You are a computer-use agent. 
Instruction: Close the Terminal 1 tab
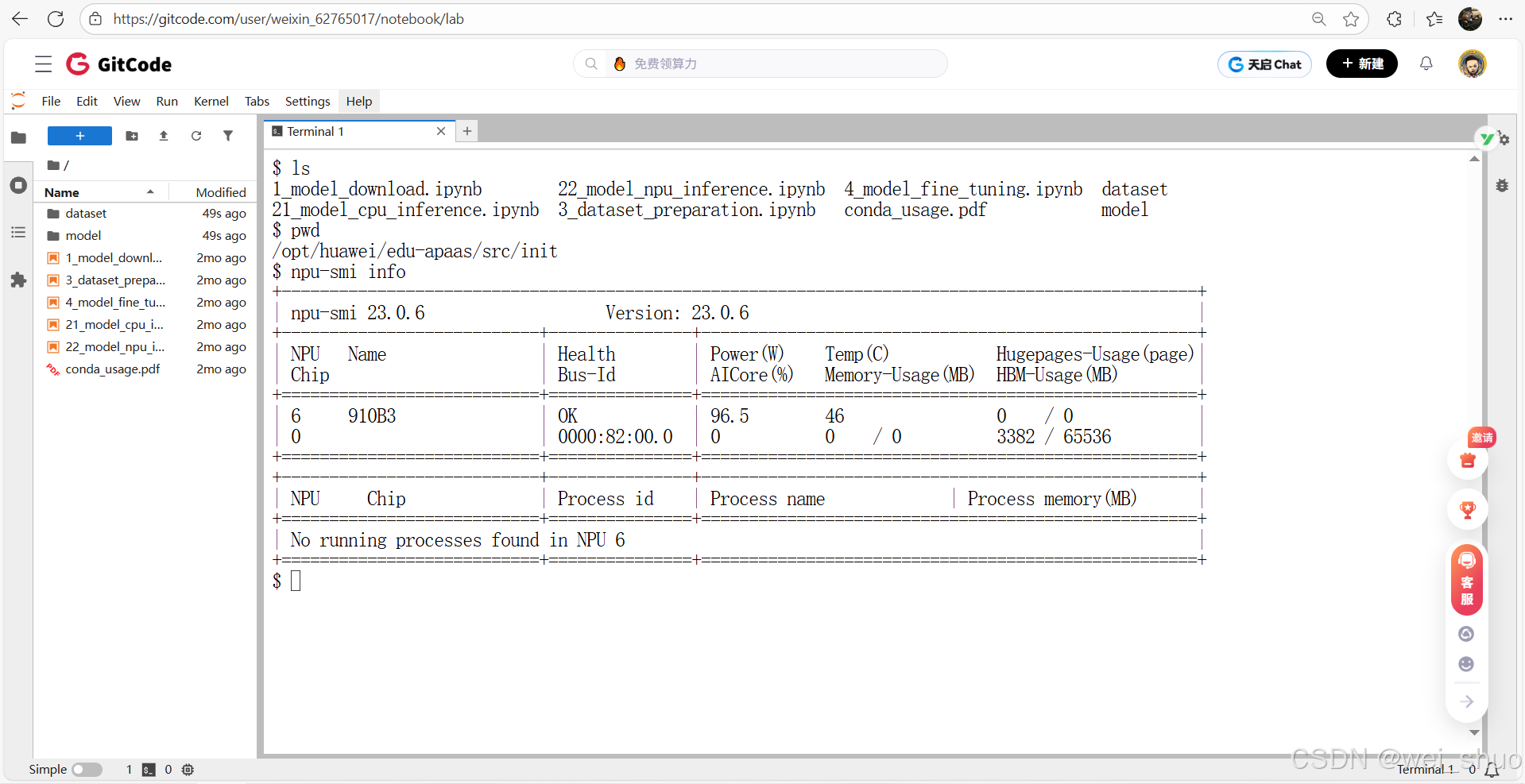click(441, 131)
